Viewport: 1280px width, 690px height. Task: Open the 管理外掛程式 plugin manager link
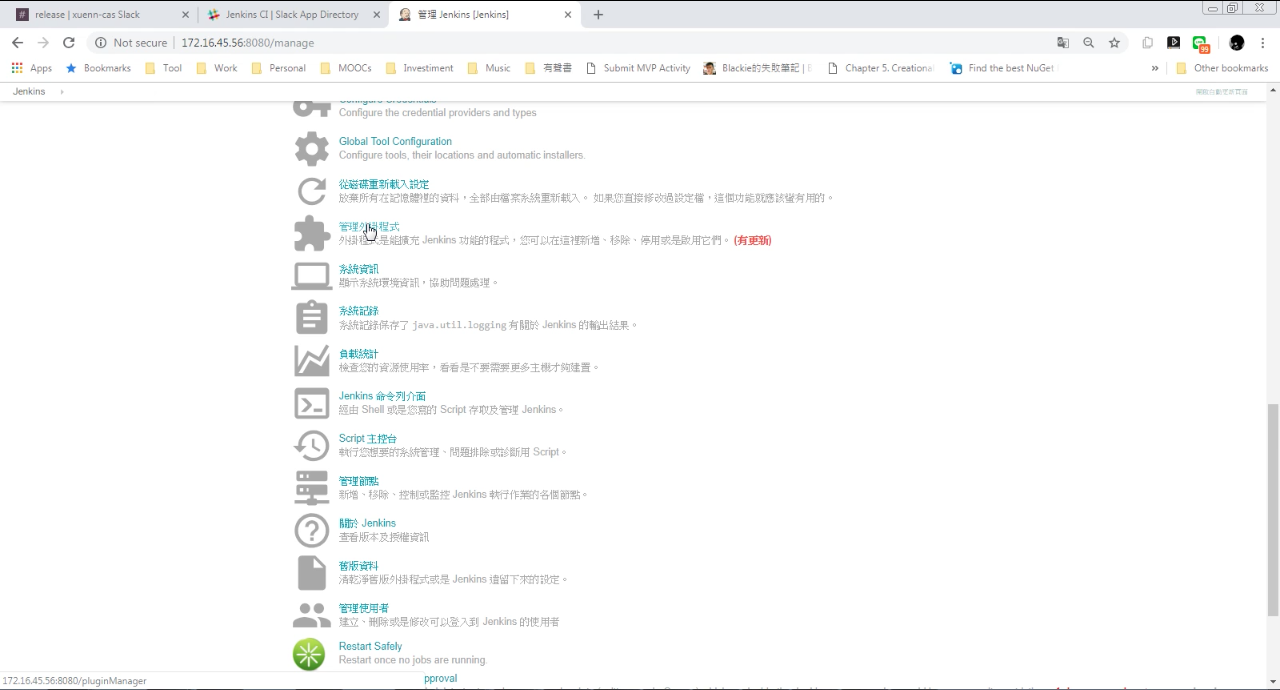point(369,227)
